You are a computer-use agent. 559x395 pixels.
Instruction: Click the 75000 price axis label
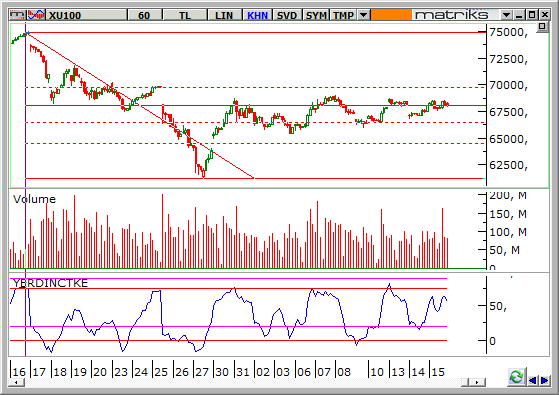508,32
